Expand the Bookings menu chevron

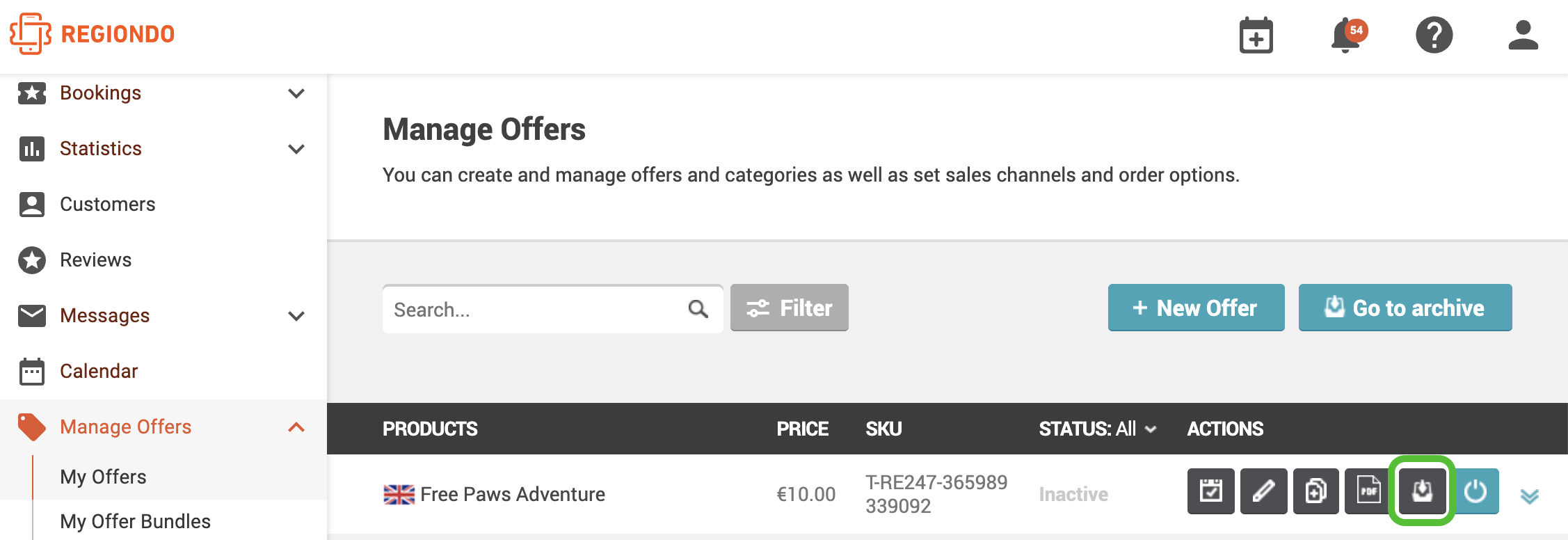pos(296,93)
